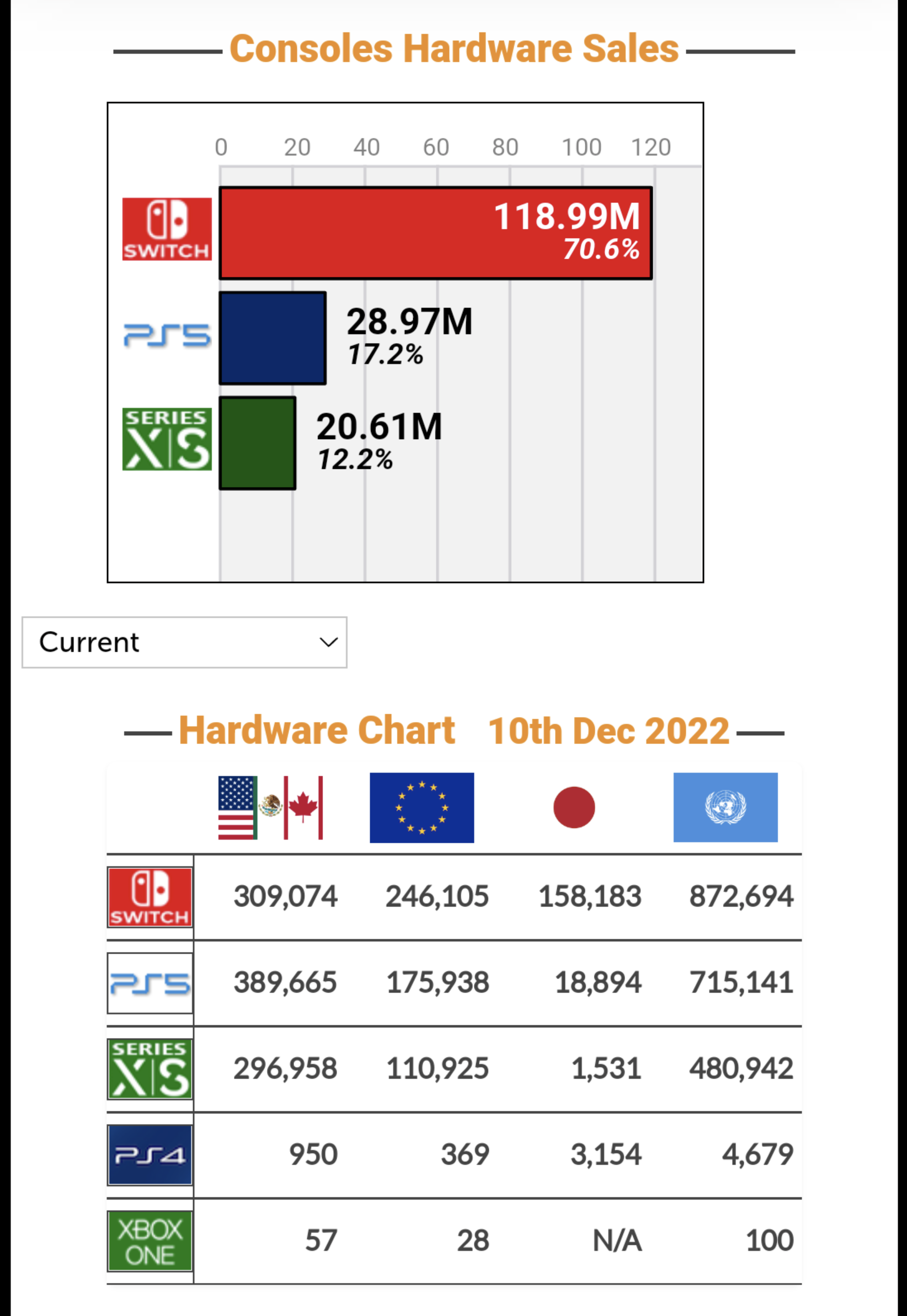Click the PS5 Europe value 175,938
The width and height of the screenshot is (907, 1316).
click(x=438, y=983)
